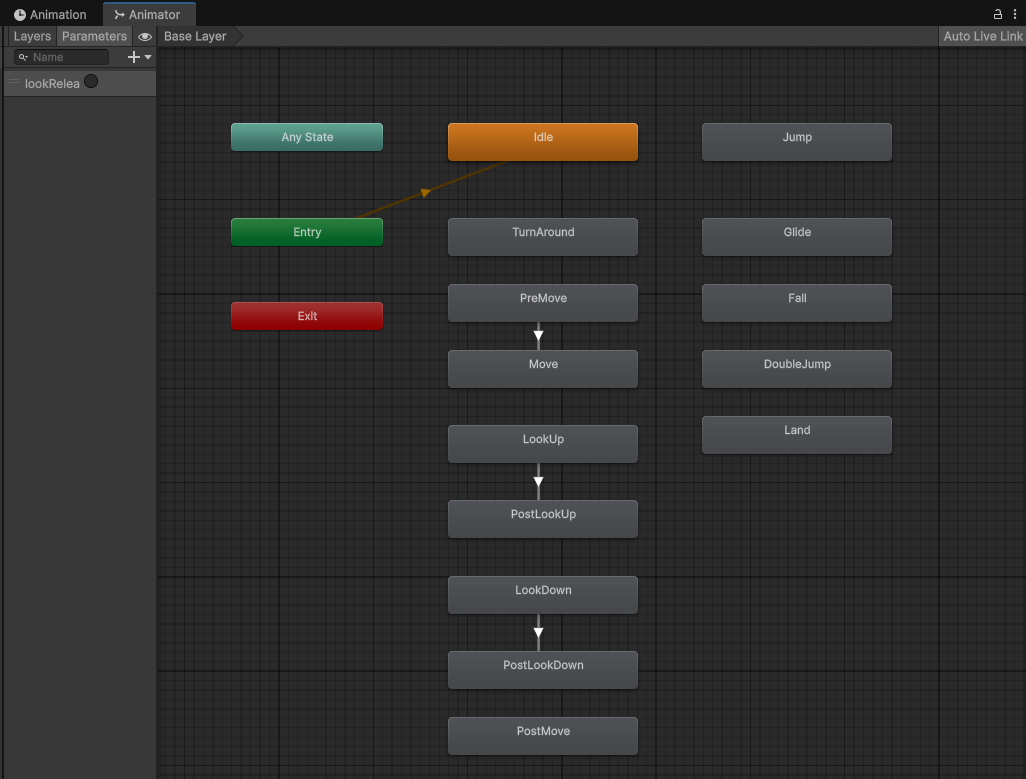Screen dimensions: 1026x779
Task: Select the PreMove to Move transition arrow
Action: [x=538, y=336]
